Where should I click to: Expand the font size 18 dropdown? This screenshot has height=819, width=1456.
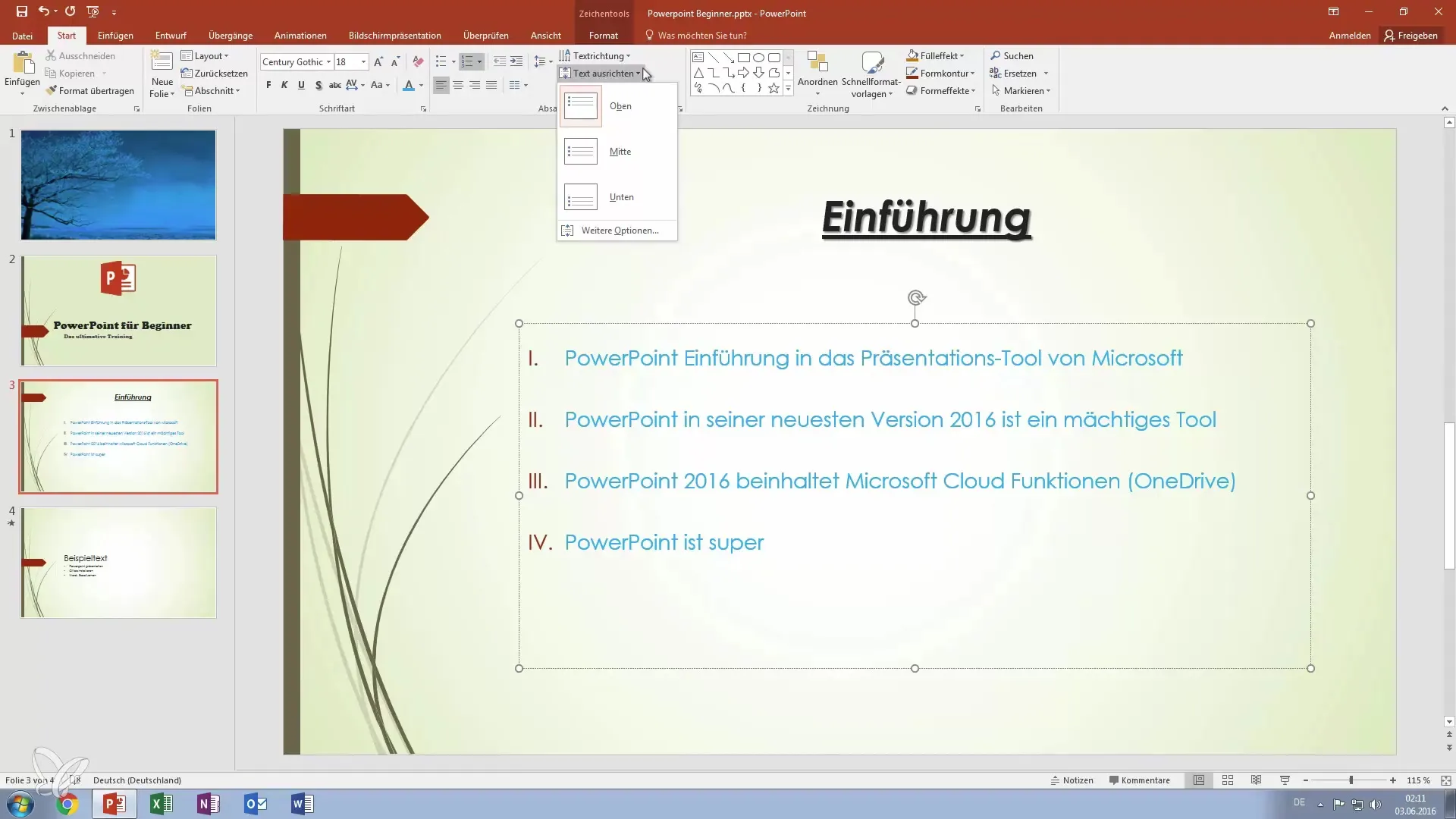(364, 62)
